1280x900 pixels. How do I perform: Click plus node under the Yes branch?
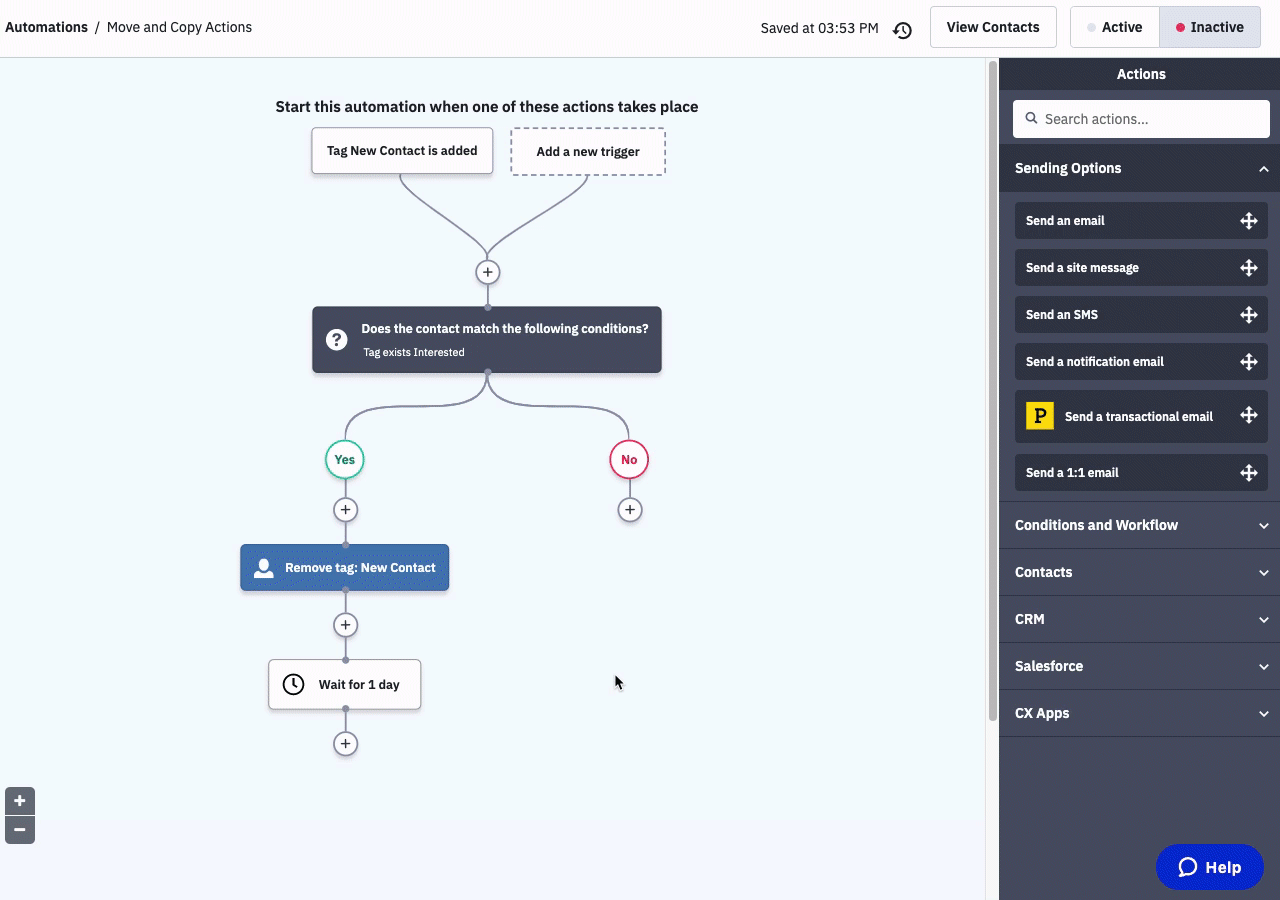tap(345, 510)
